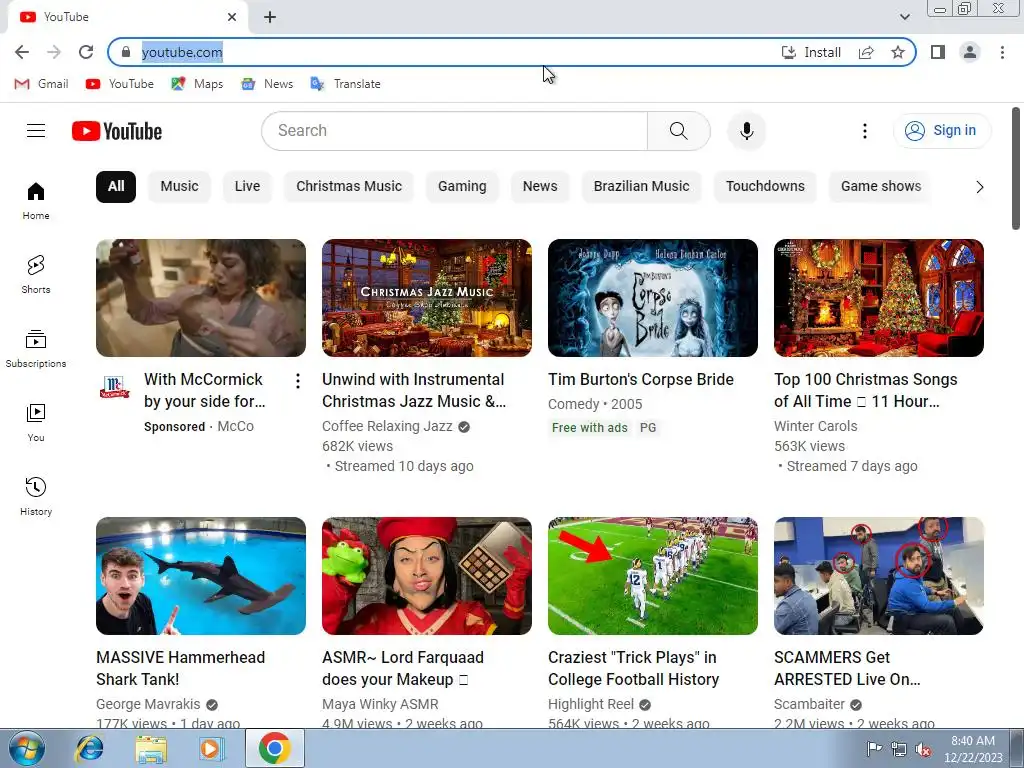Select the Christmas Music chip

349,187
